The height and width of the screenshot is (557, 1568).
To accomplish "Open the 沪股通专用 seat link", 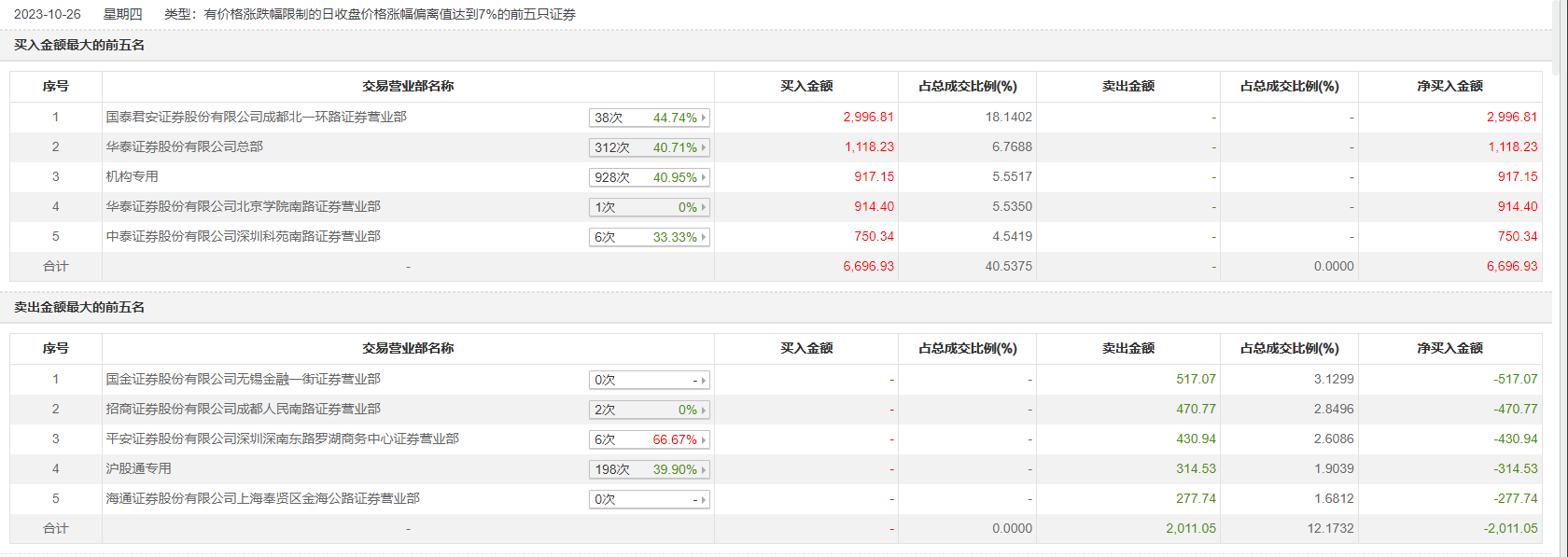I will click(x=138, y=468).
